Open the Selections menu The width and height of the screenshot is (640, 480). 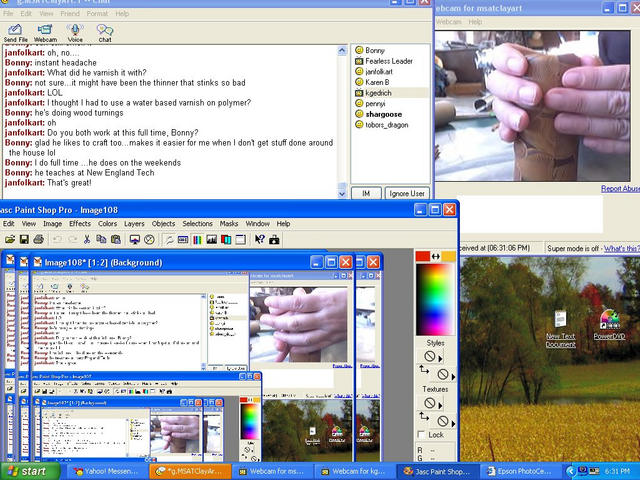[197, 224]
